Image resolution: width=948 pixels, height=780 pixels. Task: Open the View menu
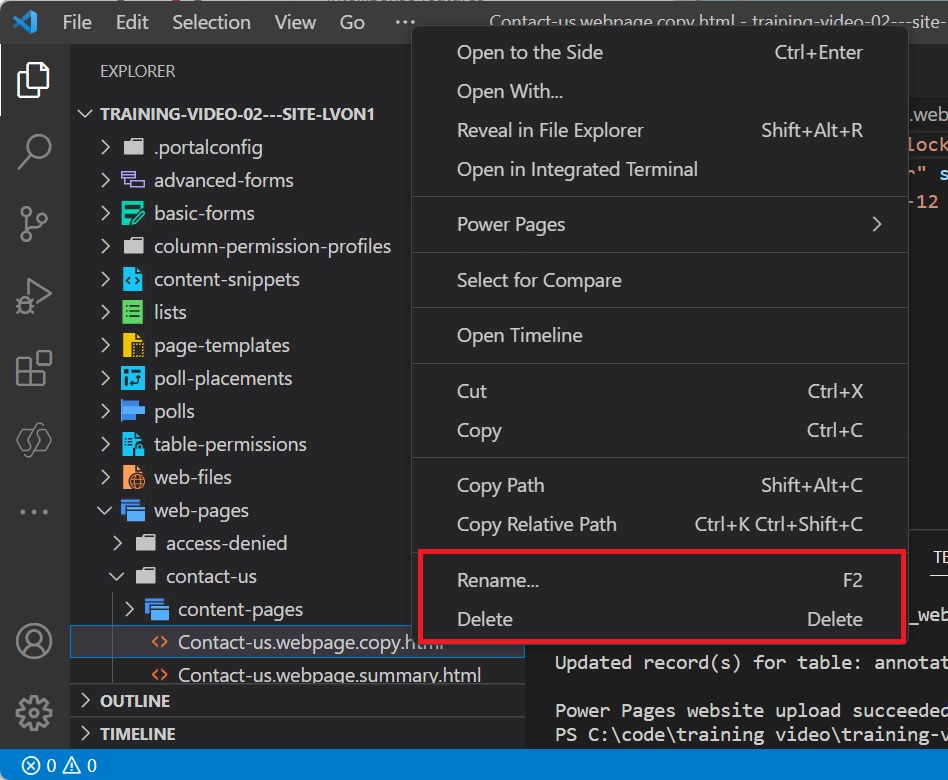294,22
